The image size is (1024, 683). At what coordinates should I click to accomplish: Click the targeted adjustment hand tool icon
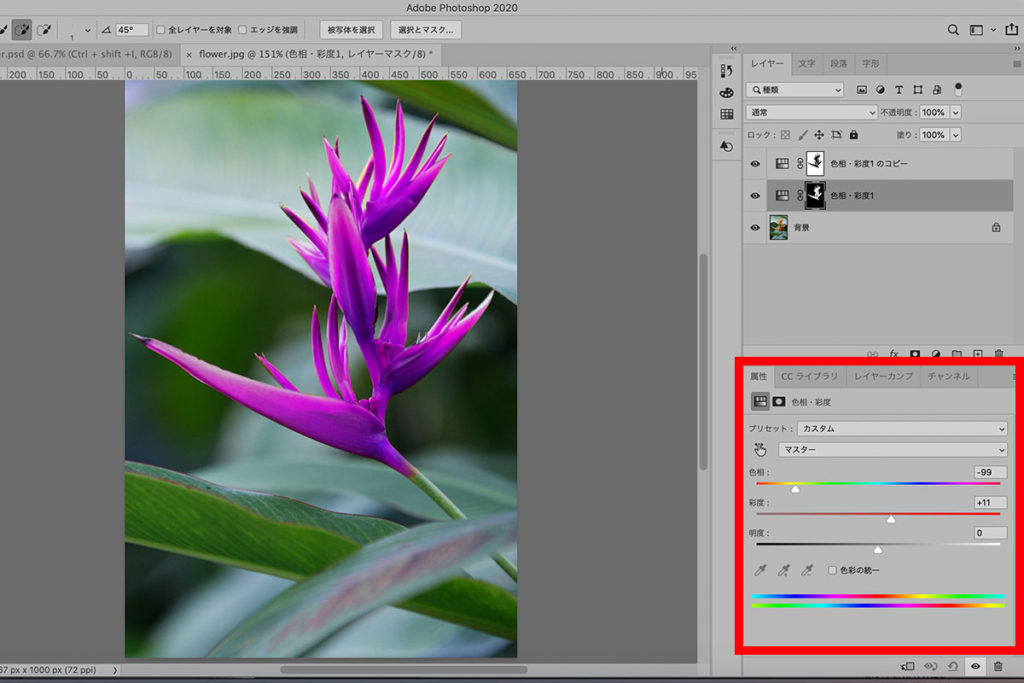click(760, 450)
